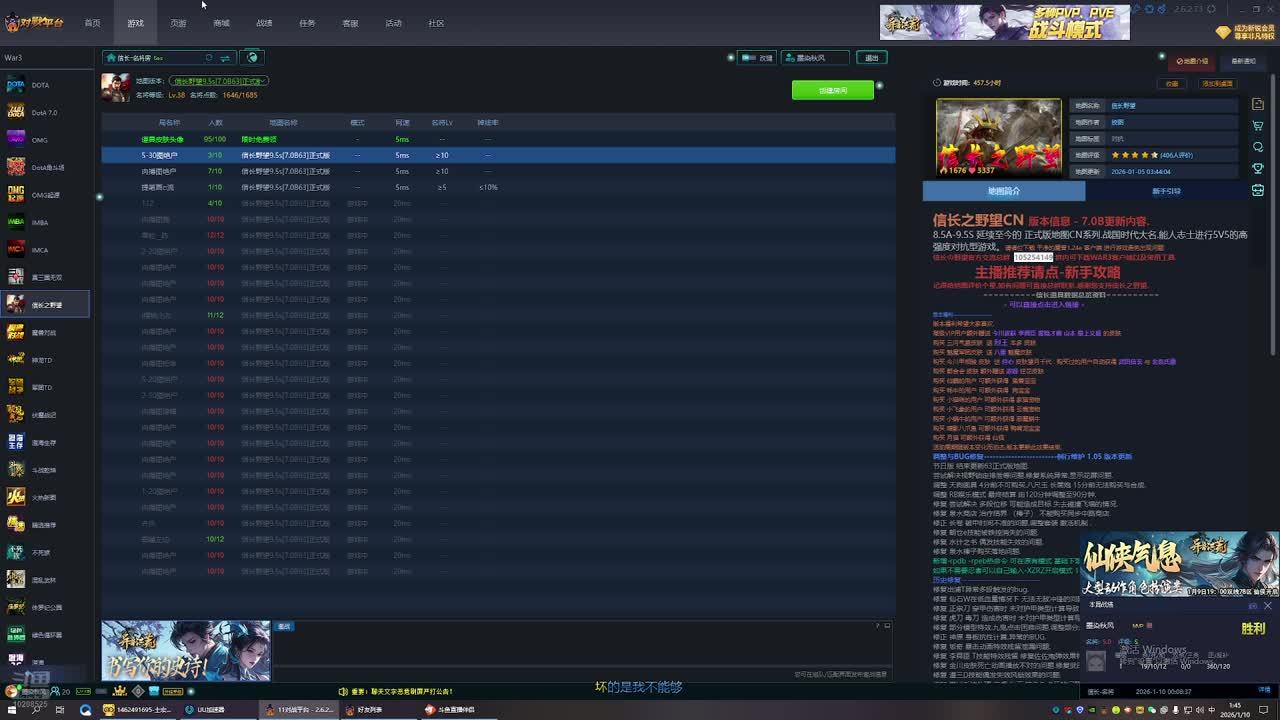Viewport: 1280px width, 720px height.
Task: Click the swap room arrows icon
Action: [x=226, y=58]
